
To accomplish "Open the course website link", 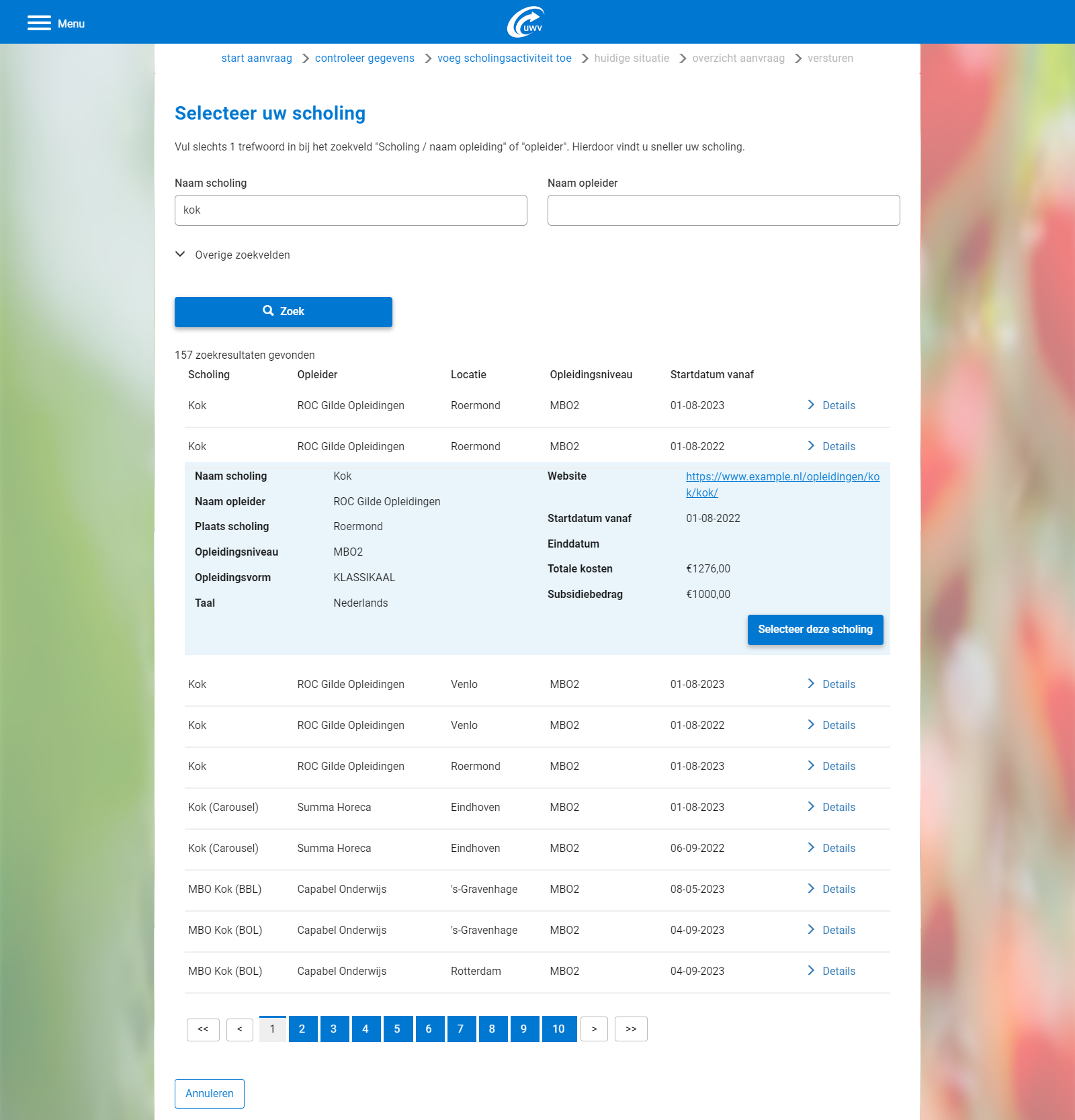I will (x=782, y=477).
